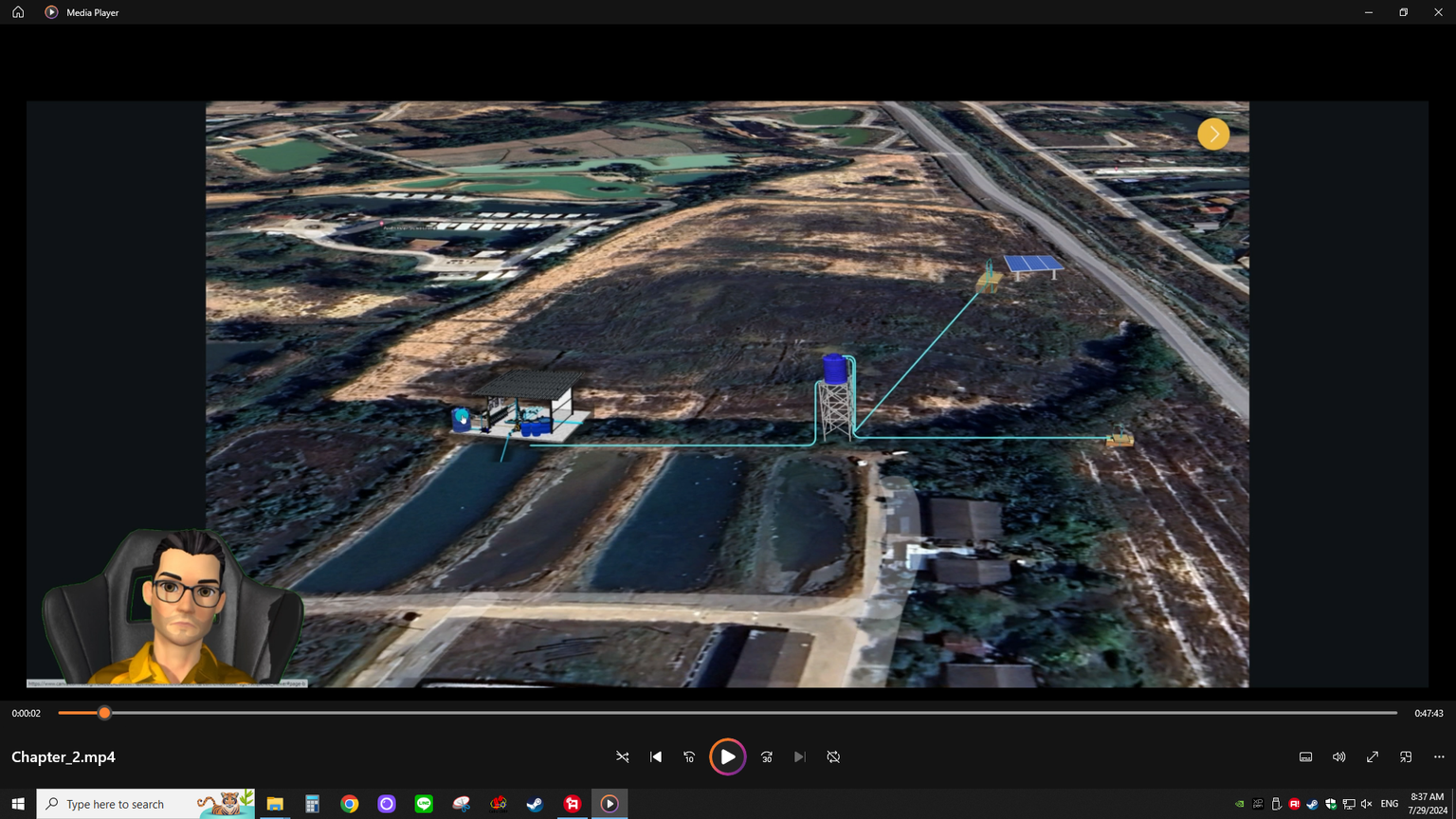This screenshot has width=1456, height=819.
Task: Click the Chapter_2.mp4 title
Action: pyautogui.click(x=64, y=756)
